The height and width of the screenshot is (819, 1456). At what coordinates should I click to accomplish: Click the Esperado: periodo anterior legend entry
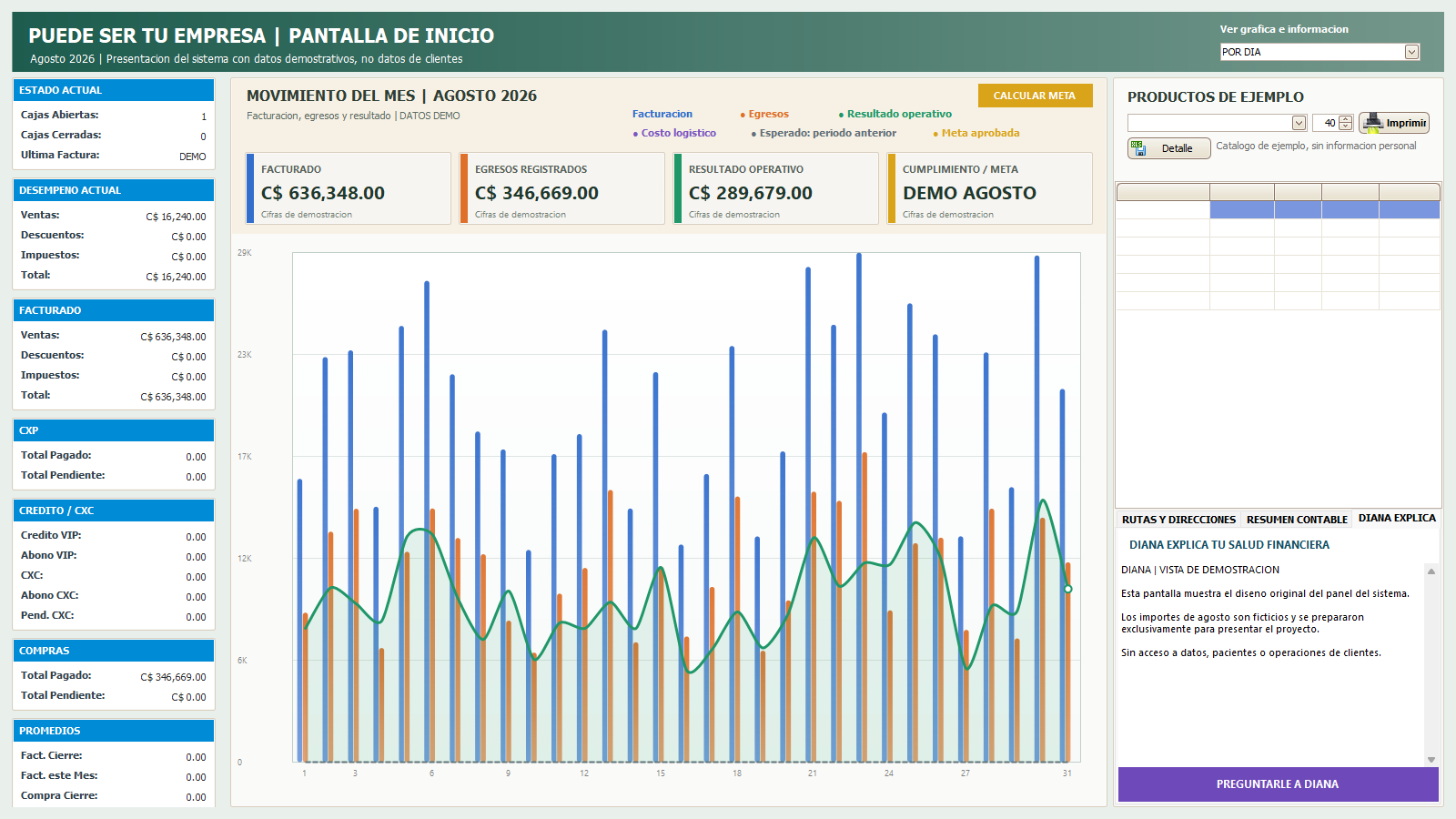coord(824,133)
